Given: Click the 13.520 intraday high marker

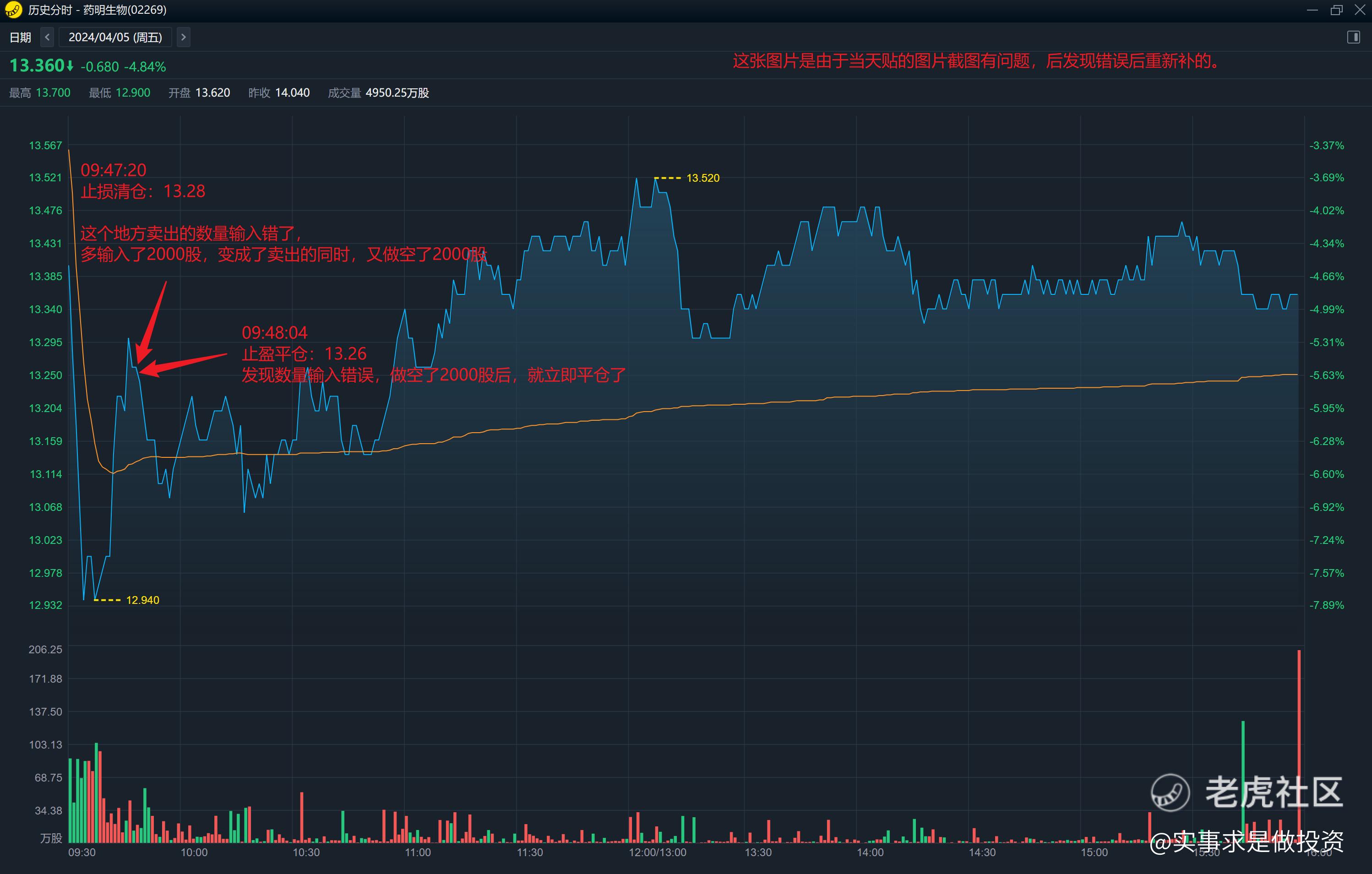Looking at the screenshot, I should pos(702,178).
